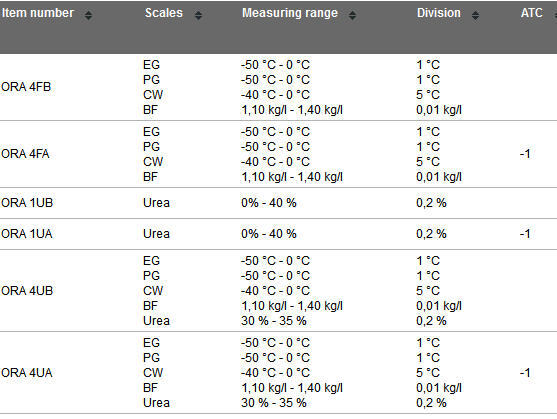Click the ORA 4UA item number

[27, 373]
